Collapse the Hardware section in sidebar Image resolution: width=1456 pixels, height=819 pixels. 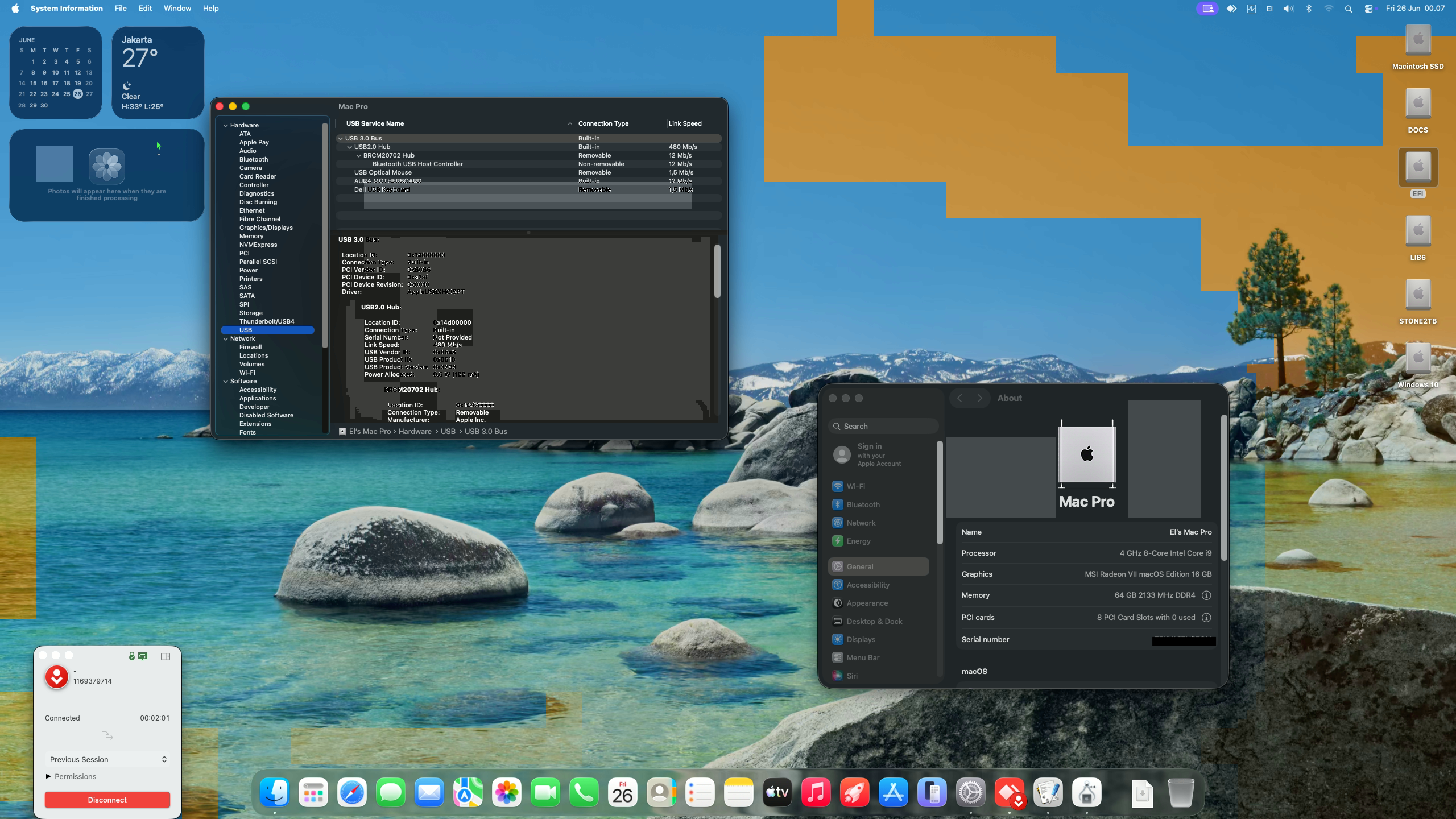(x=226, y=125)
